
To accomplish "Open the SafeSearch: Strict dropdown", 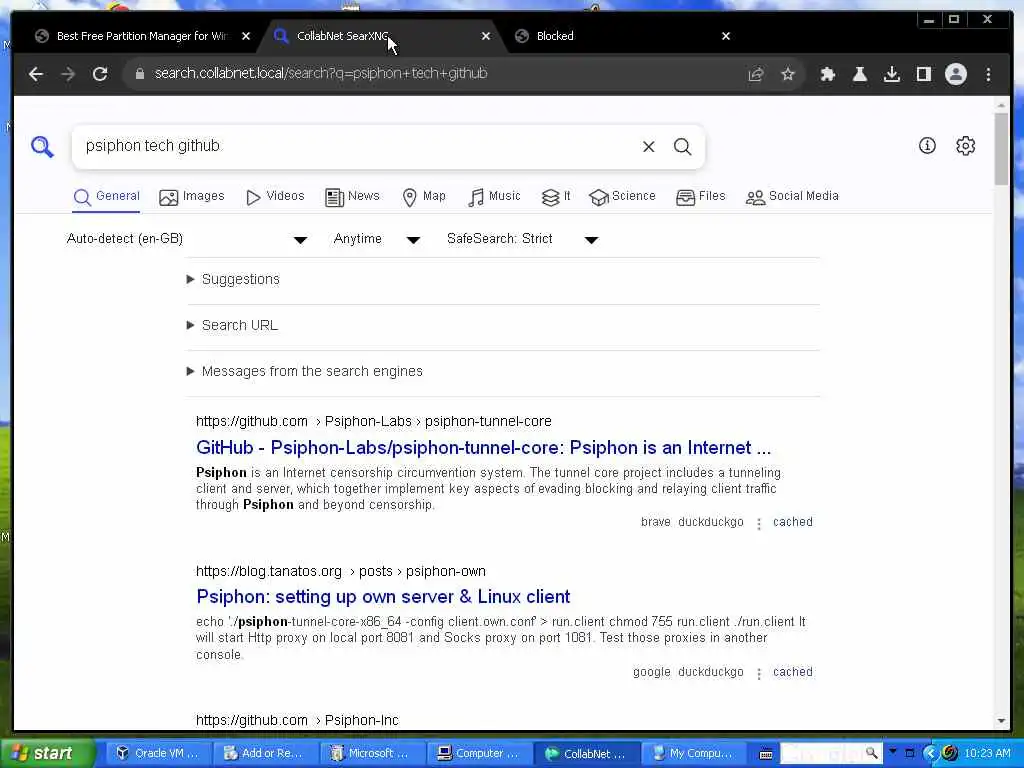I will (x=522, y=239).
